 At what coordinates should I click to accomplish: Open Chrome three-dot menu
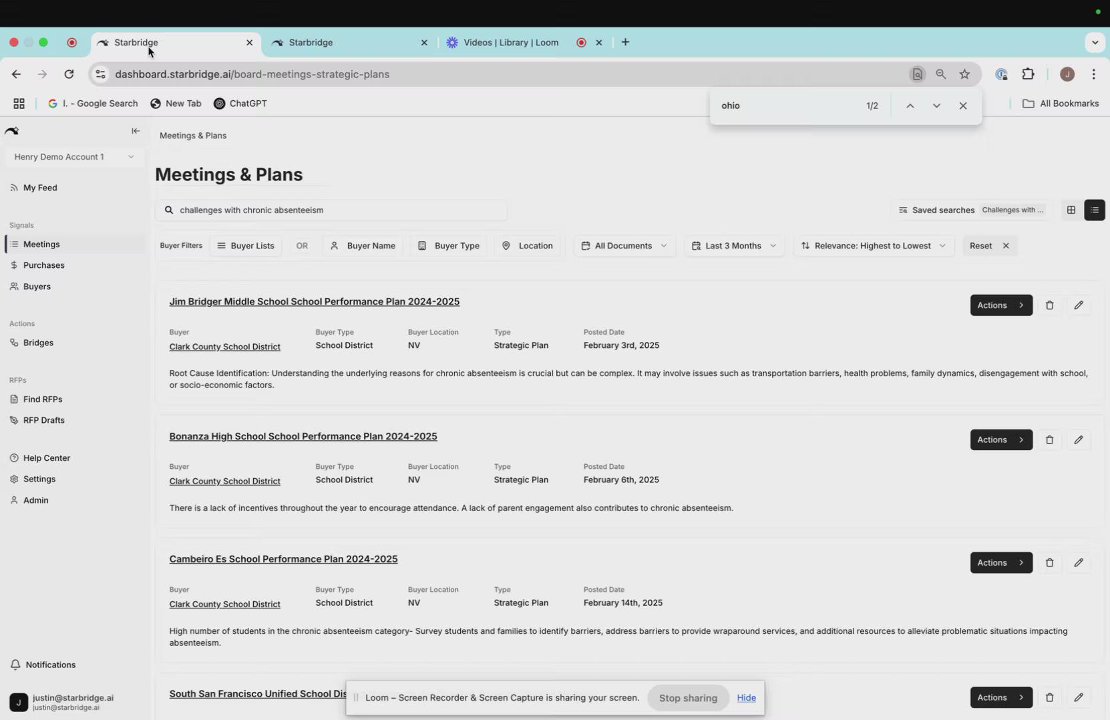[1094, 74]
